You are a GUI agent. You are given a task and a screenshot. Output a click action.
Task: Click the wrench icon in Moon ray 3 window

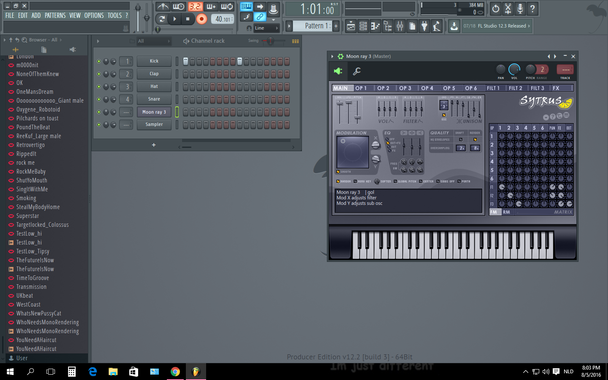(357, 71)
